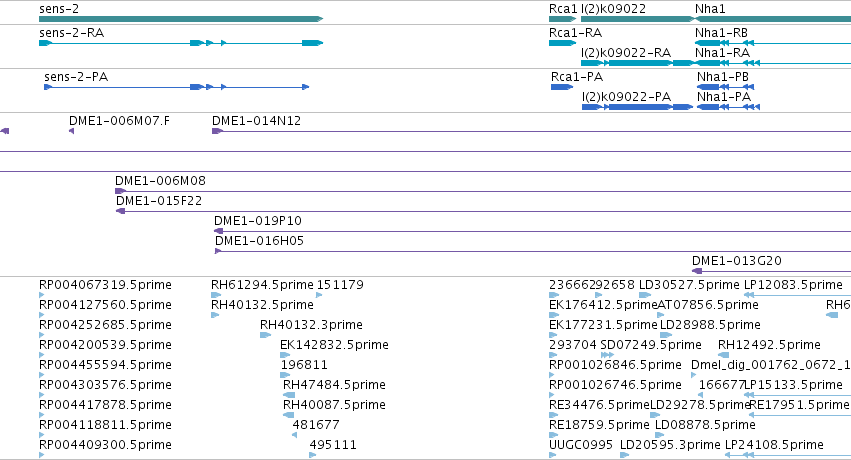Viewport: 851px width, 460px height.
Task: Select EST SD07249.5prime
Action: point(651,344)
